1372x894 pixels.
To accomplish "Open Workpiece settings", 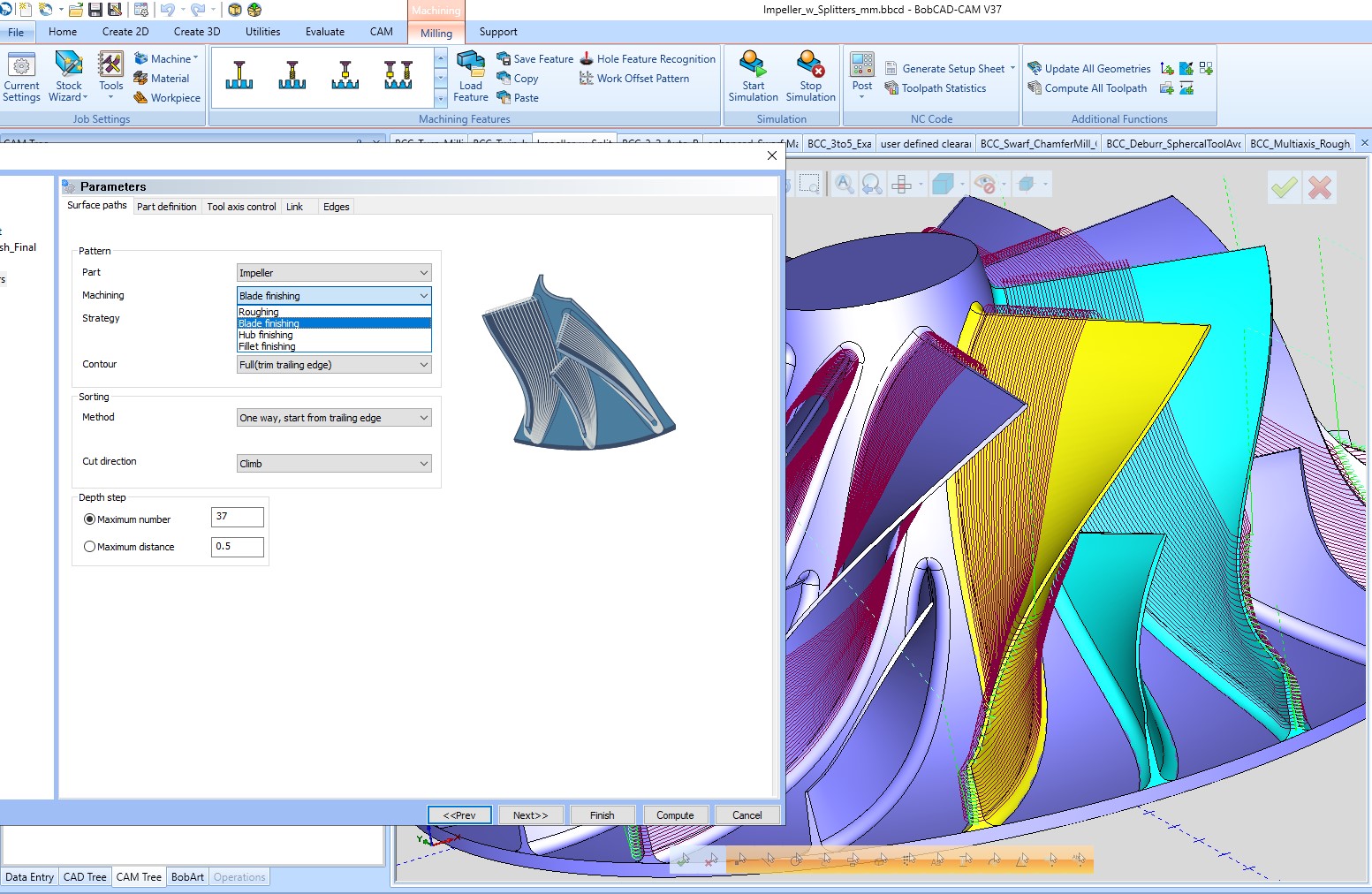I will click(x=167, y=98).
